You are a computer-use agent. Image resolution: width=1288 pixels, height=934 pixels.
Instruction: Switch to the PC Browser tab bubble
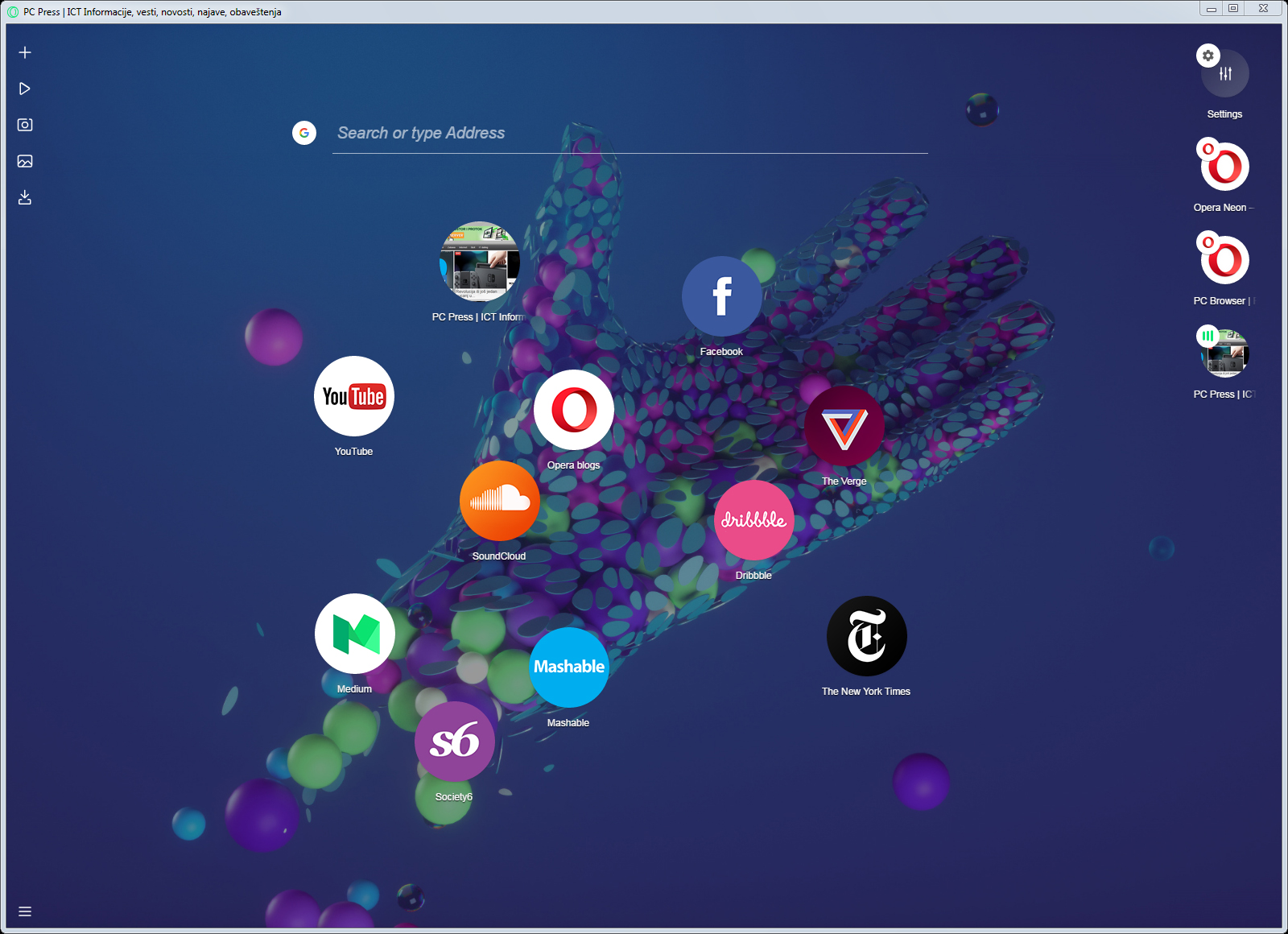(1225, 260)
